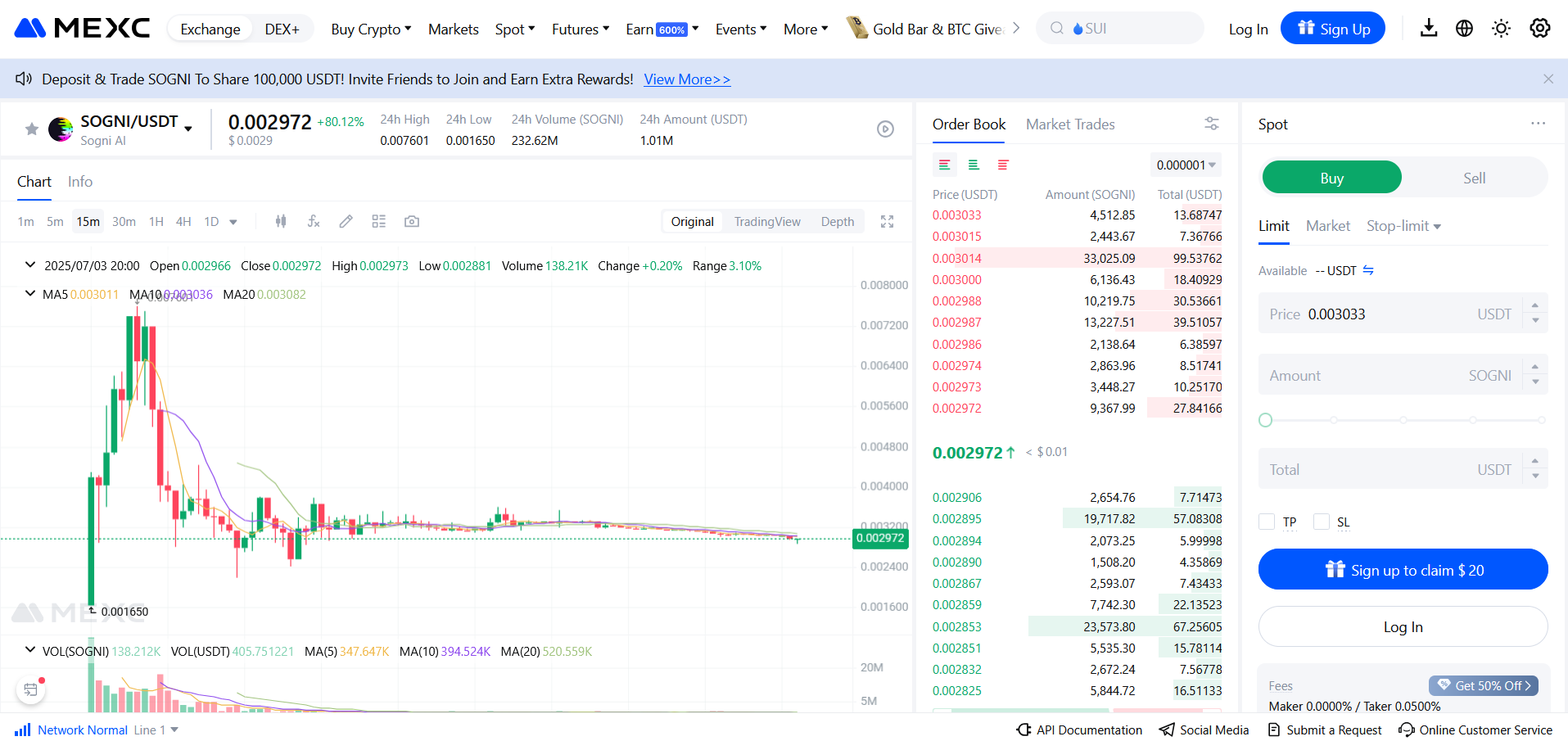This screenshot has height=741, width=1568.
Task: Select the pencil drawing tool icon
Action: pyautogui.click(x=346, y=221)
